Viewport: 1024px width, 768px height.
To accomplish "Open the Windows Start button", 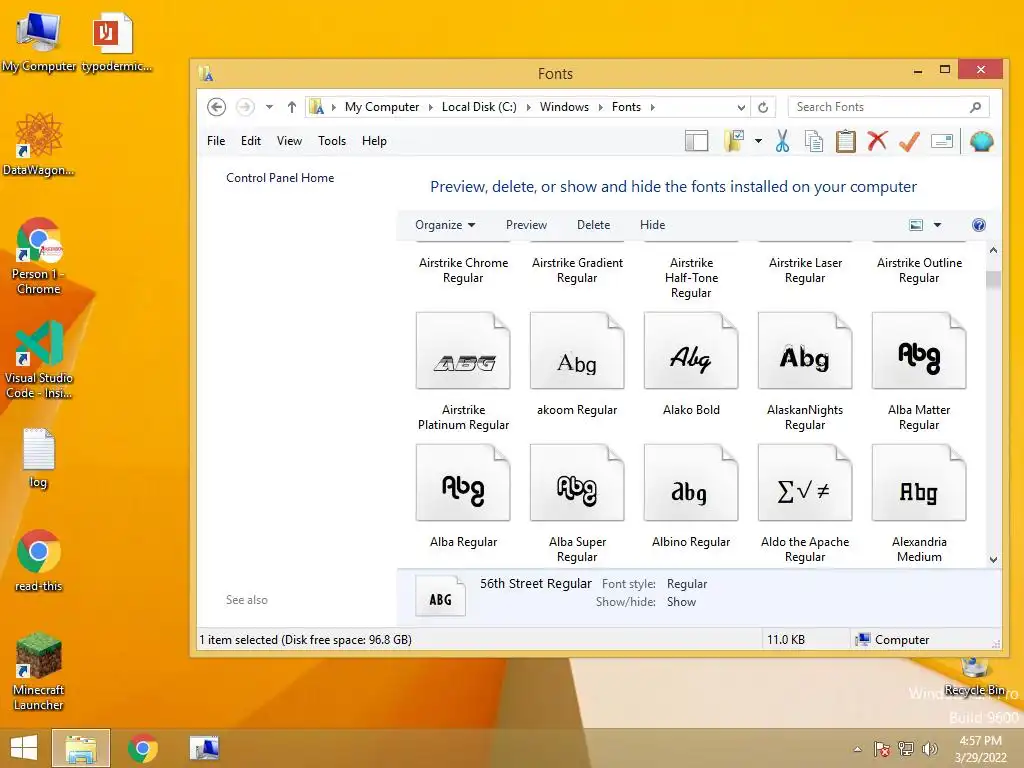I will click(24, 748).
